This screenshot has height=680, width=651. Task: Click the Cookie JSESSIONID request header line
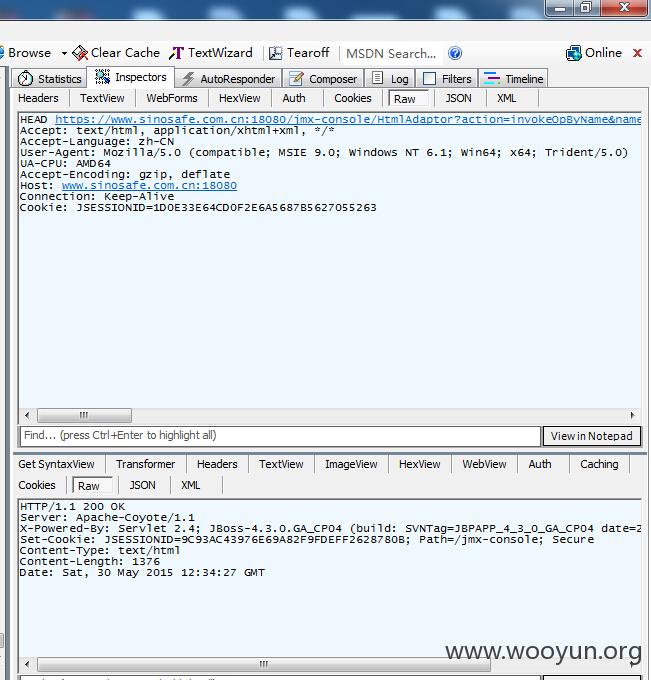pyautogui.click(x=198, y=208)
